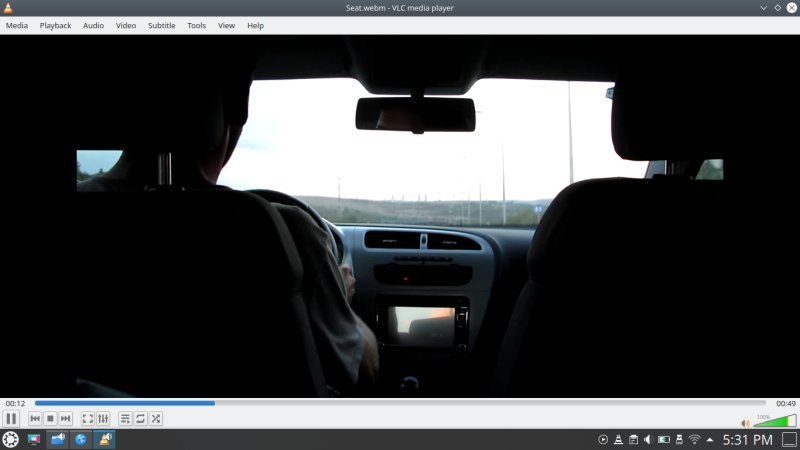Open the system volume tray icon

coord(648,439)
